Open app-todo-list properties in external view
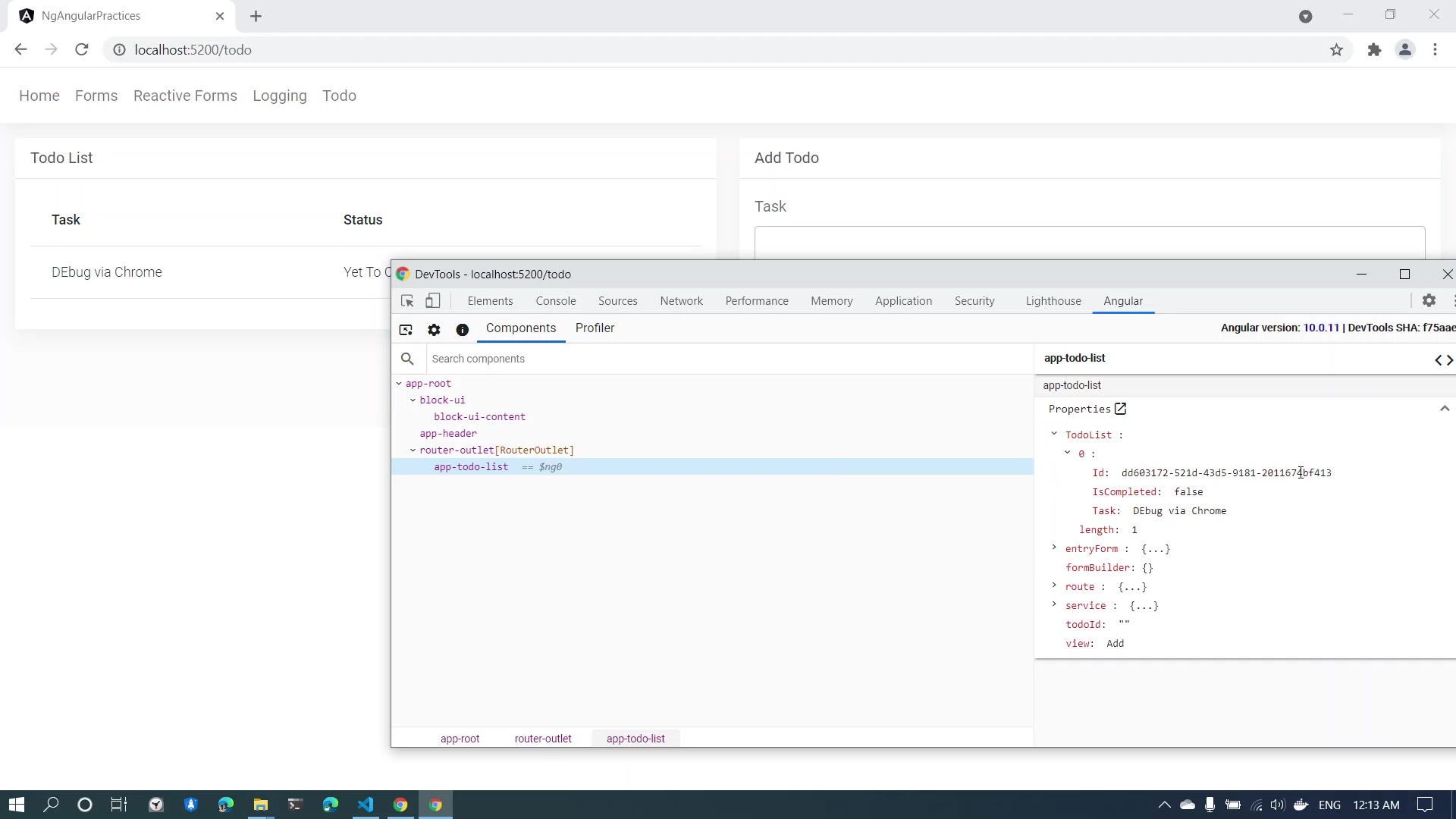This screenshot has height=819, width=1456. [x=1120, y=409]
